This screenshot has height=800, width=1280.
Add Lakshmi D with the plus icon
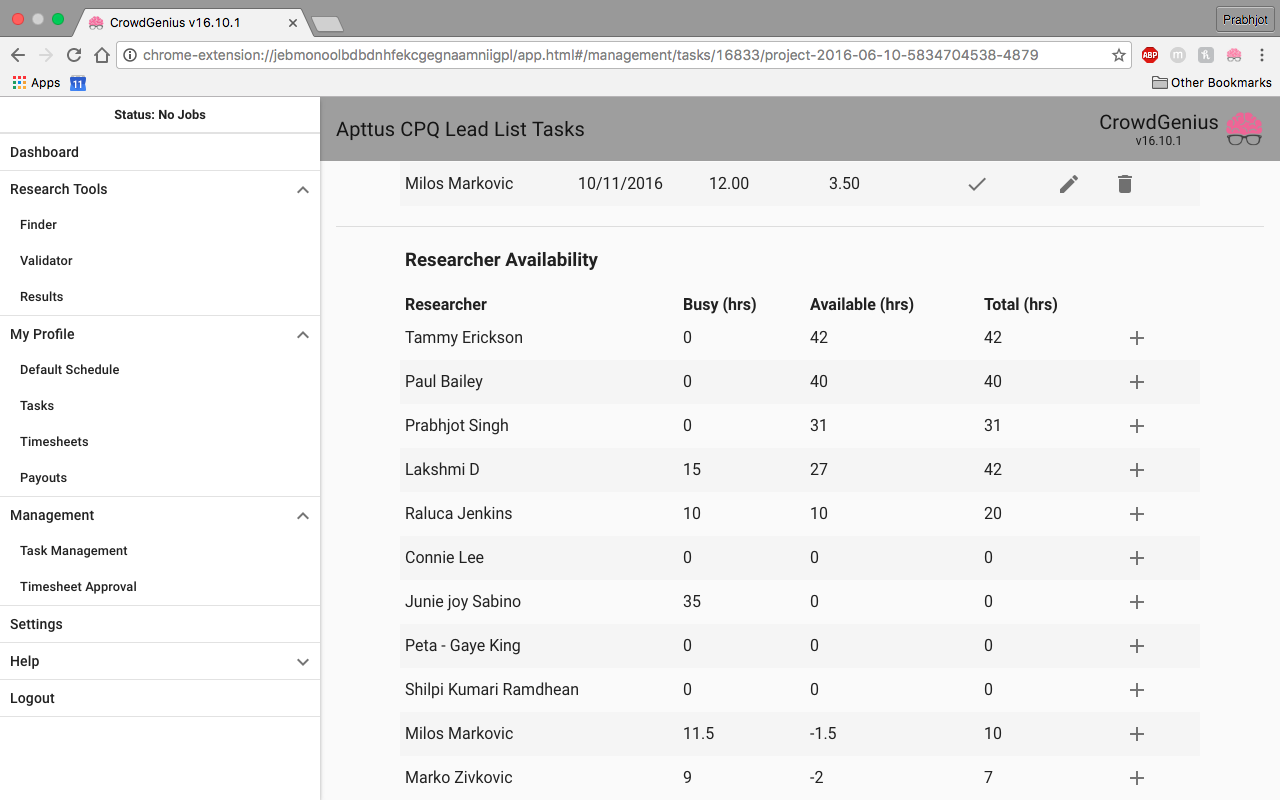(x=1136, y=470)
